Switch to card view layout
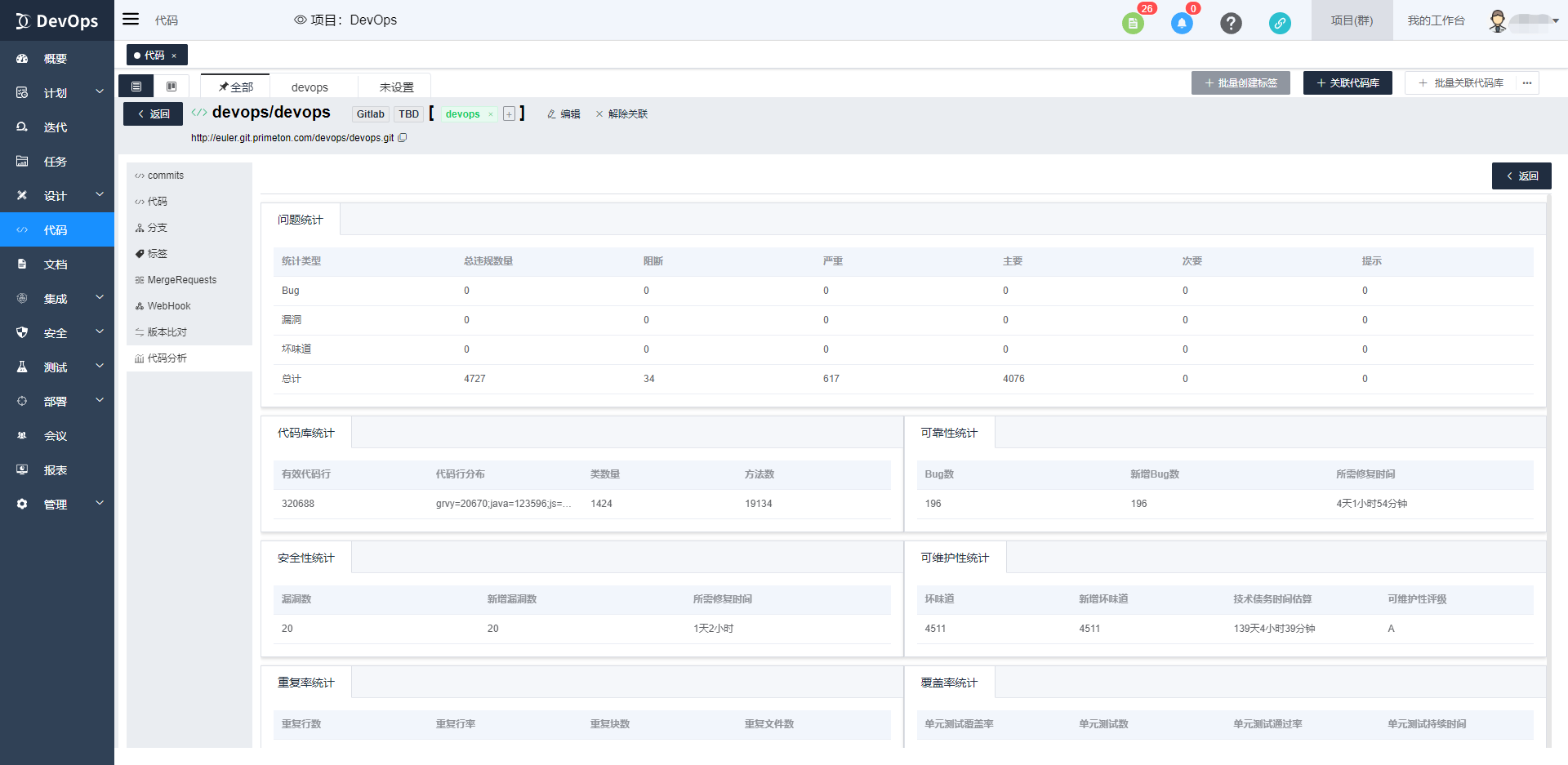Viewport: 1568px width, 765px height. [171, 87]
